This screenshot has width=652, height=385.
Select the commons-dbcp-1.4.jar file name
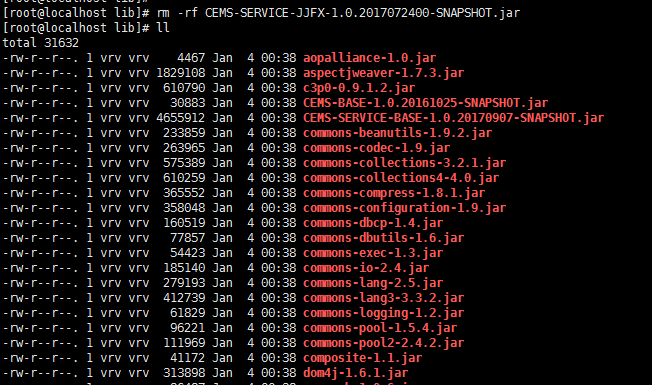(x=373, y=223)
